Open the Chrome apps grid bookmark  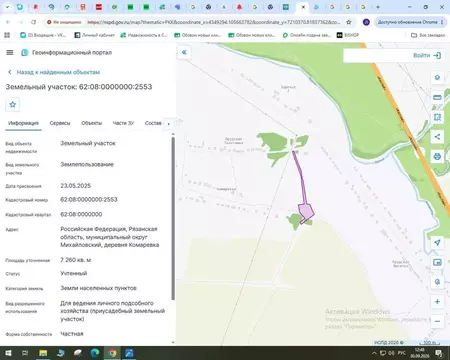[x=7, y=35]
